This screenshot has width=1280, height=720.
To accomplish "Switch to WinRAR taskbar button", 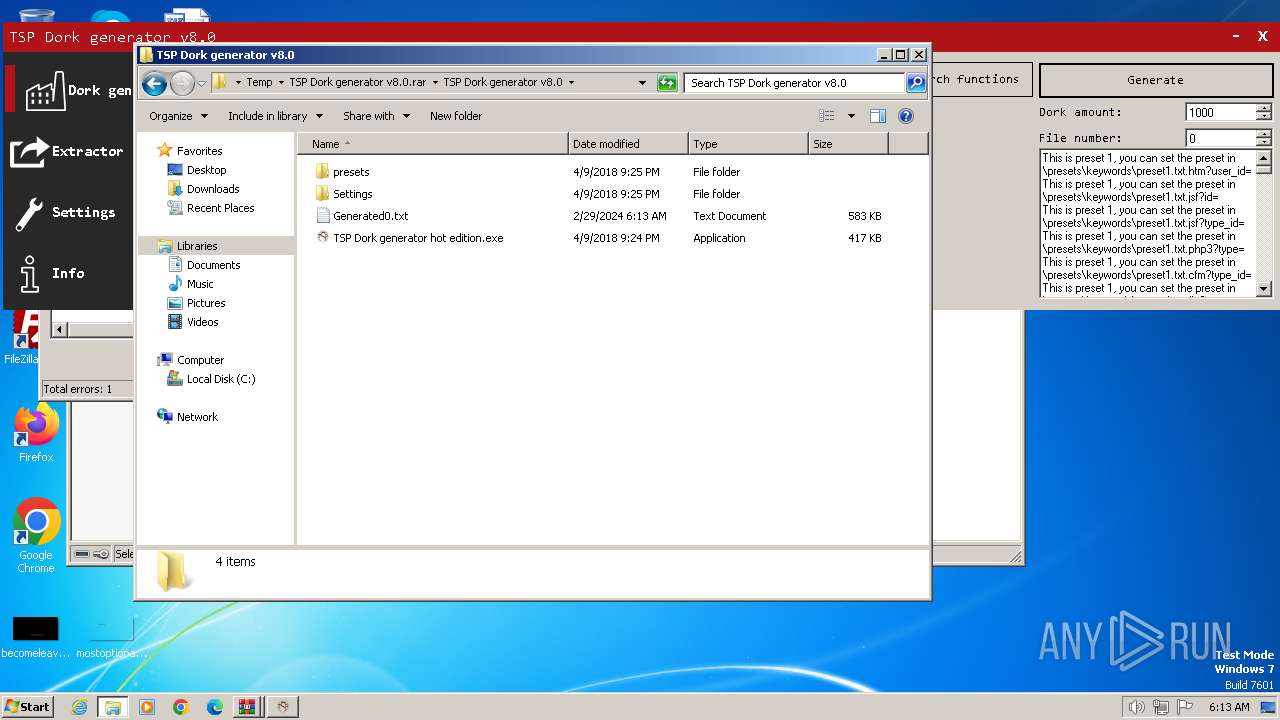I will 246,707.
